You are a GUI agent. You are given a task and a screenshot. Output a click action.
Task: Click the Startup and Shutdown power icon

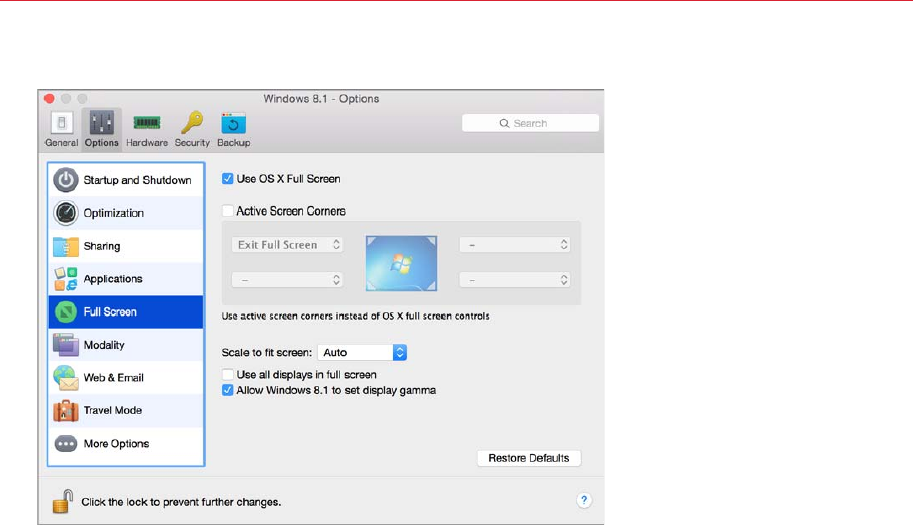pos(66,180)
